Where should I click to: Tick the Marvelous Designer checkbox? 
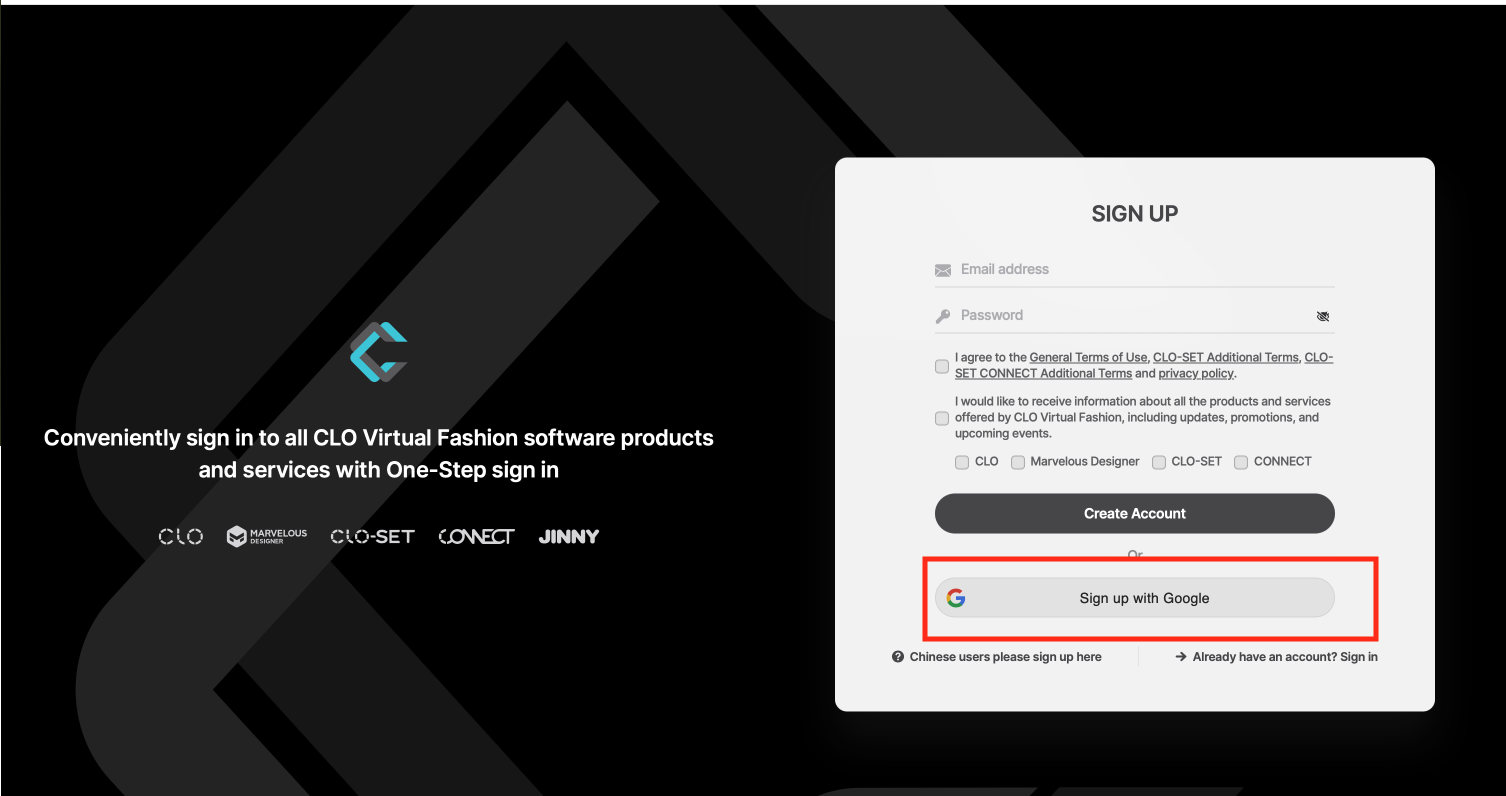1018,462
